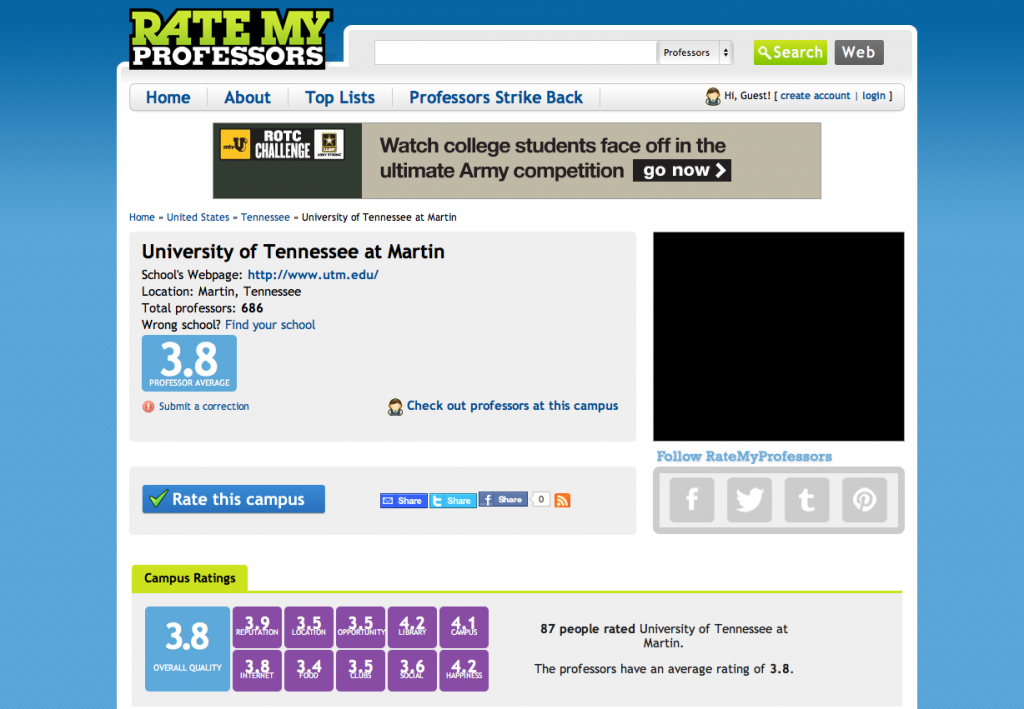Open the Facebook follow icon
Viewport: 1024px width, 709px height.
[x=692, y=499]
